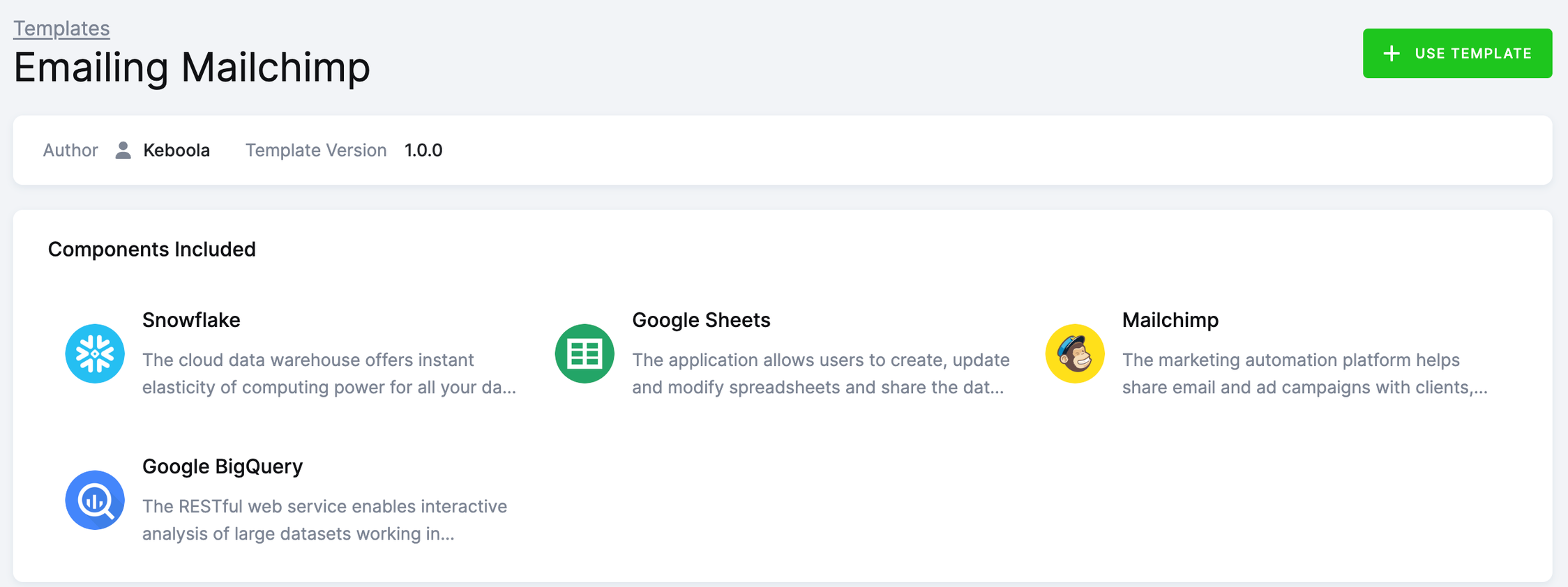Go back via Templates breadcrumb link

61,28
